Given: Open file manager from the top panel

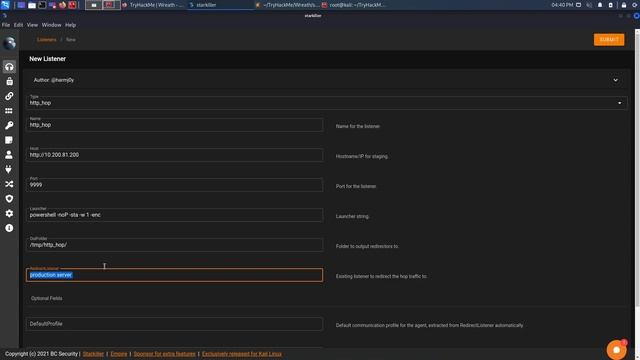Looking at the screenshot, I should (x=31, y=5).
